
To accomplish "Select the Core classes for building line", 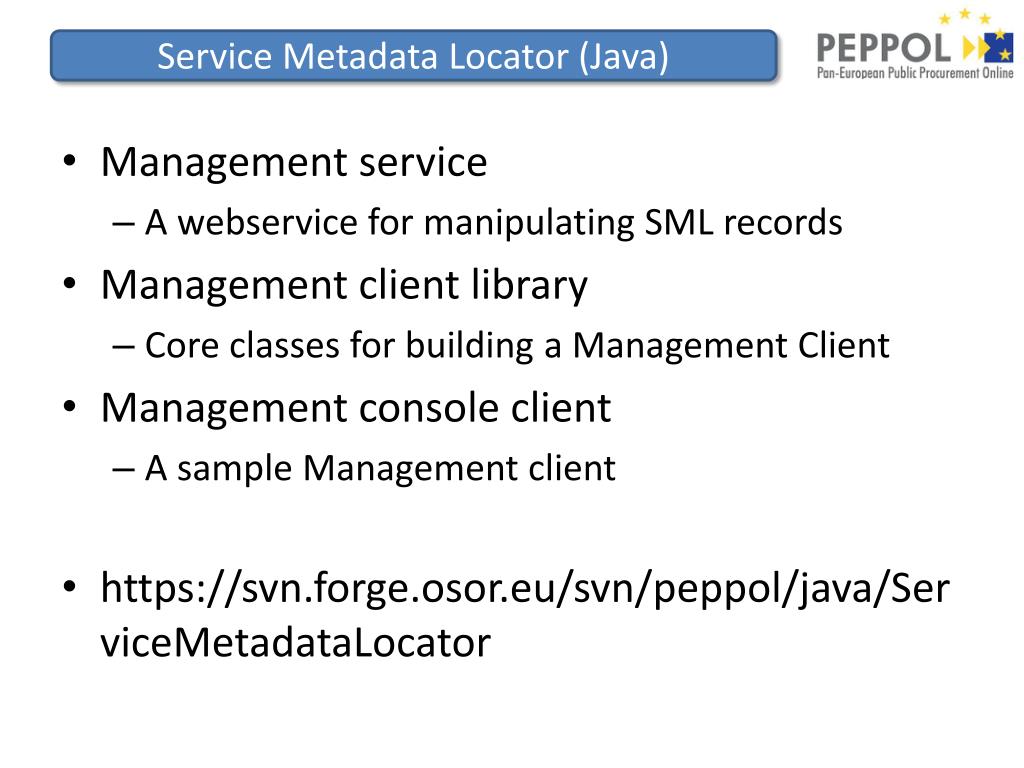I will click(517, 345).
